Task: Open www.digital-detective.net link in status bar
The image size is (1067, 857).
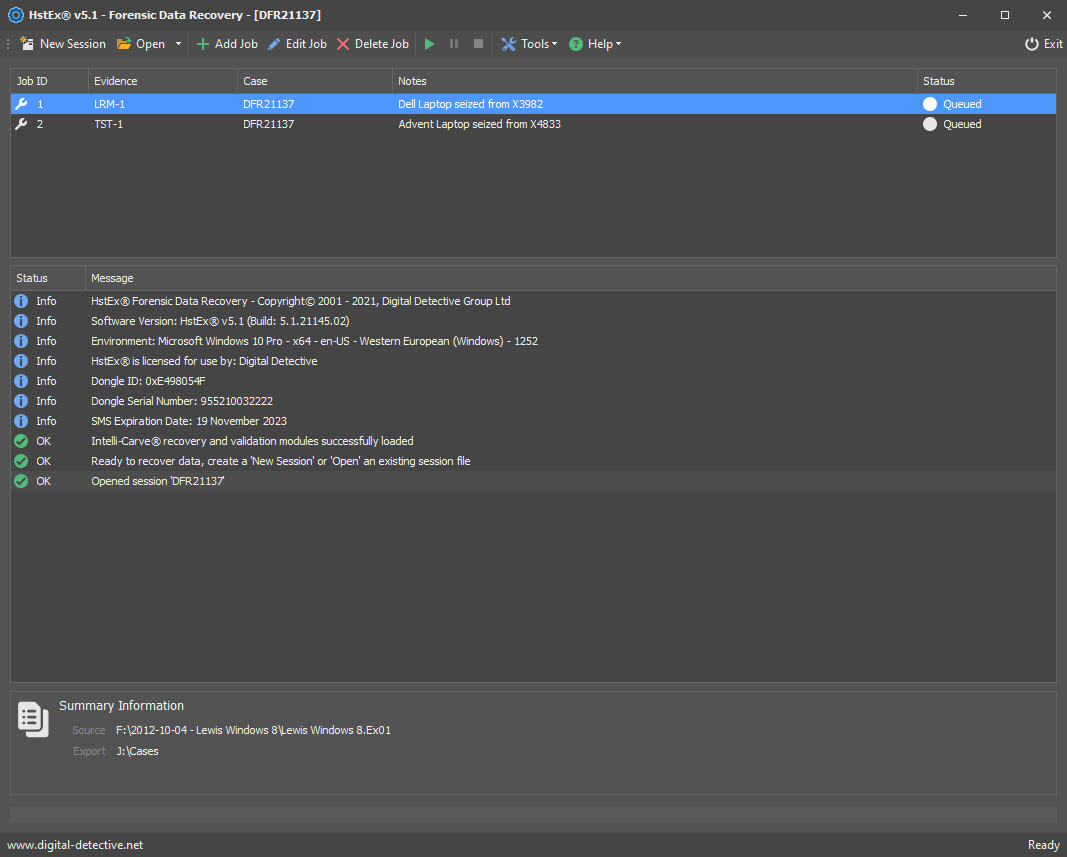Action: pos(75,845)
